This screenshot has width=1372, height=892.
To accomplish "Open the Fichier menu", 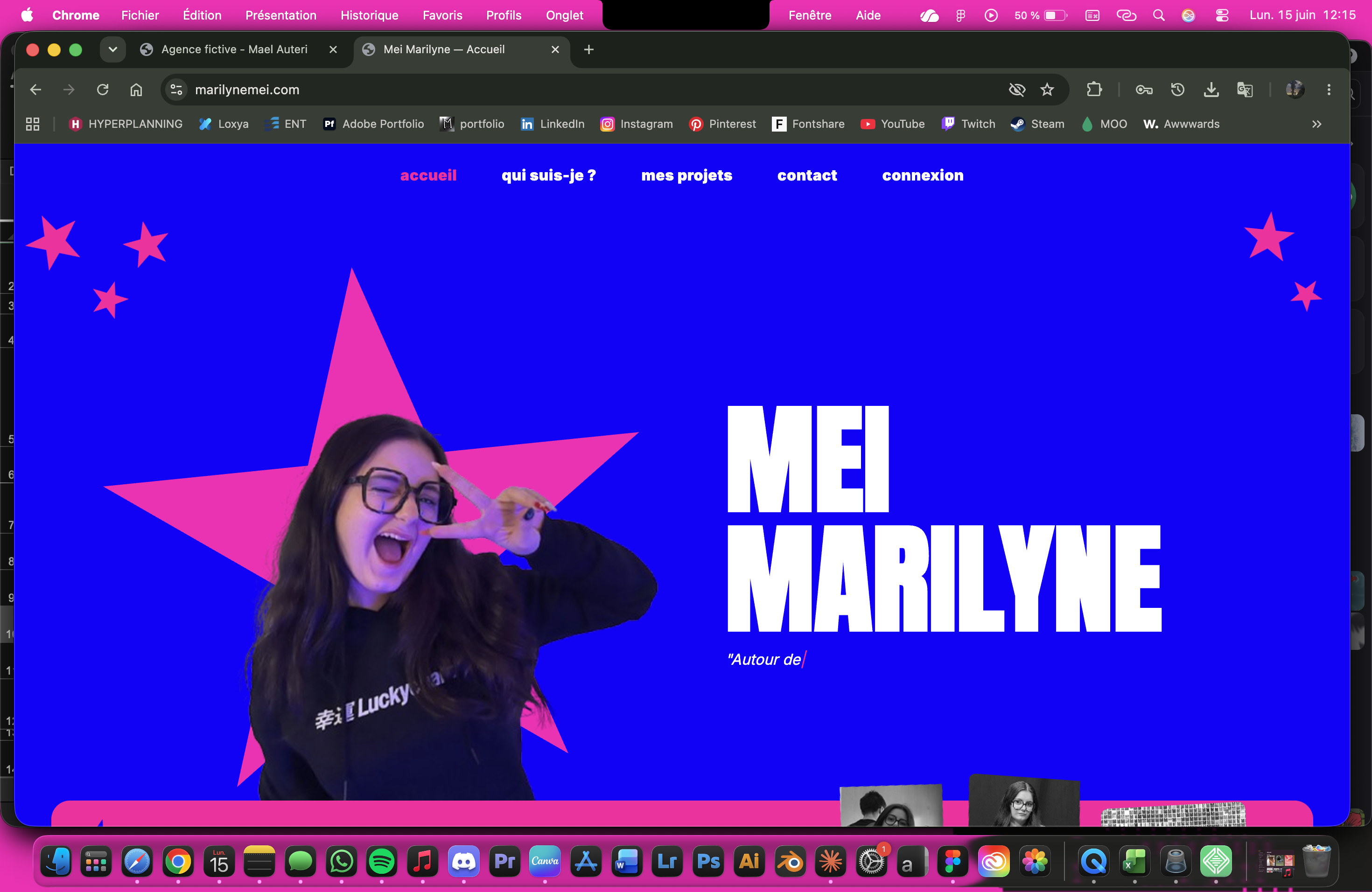I will coord(140,15).
